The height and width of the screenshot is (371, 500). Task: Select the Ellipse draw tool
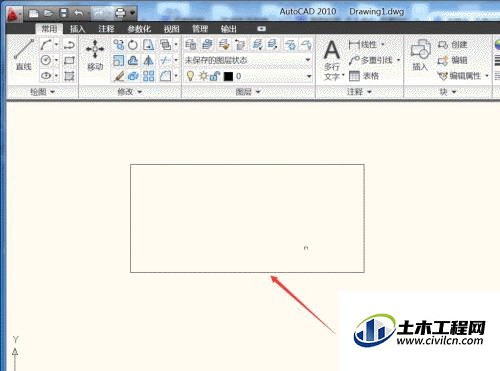tap(46, 76)
